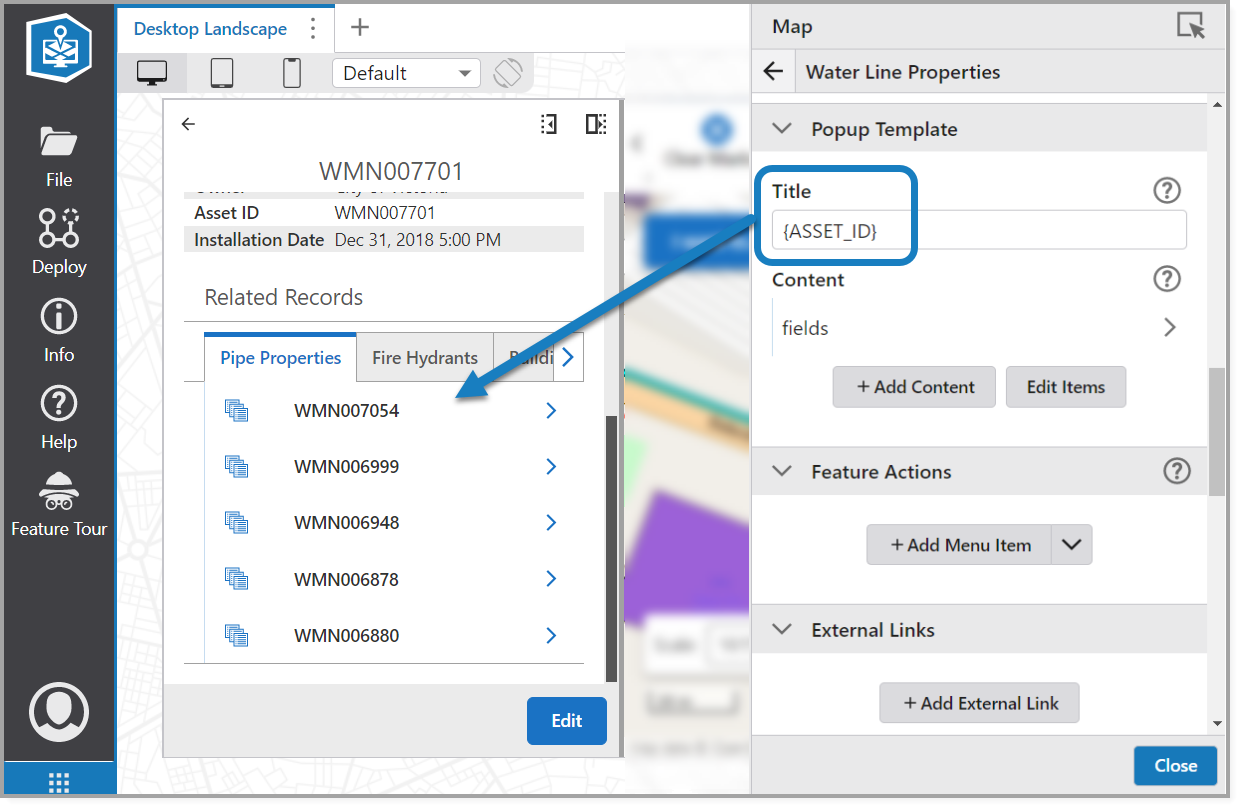The image size is (1242, 810).
Task: Select the Desktop Landscape tab
Action: point(210,29)
